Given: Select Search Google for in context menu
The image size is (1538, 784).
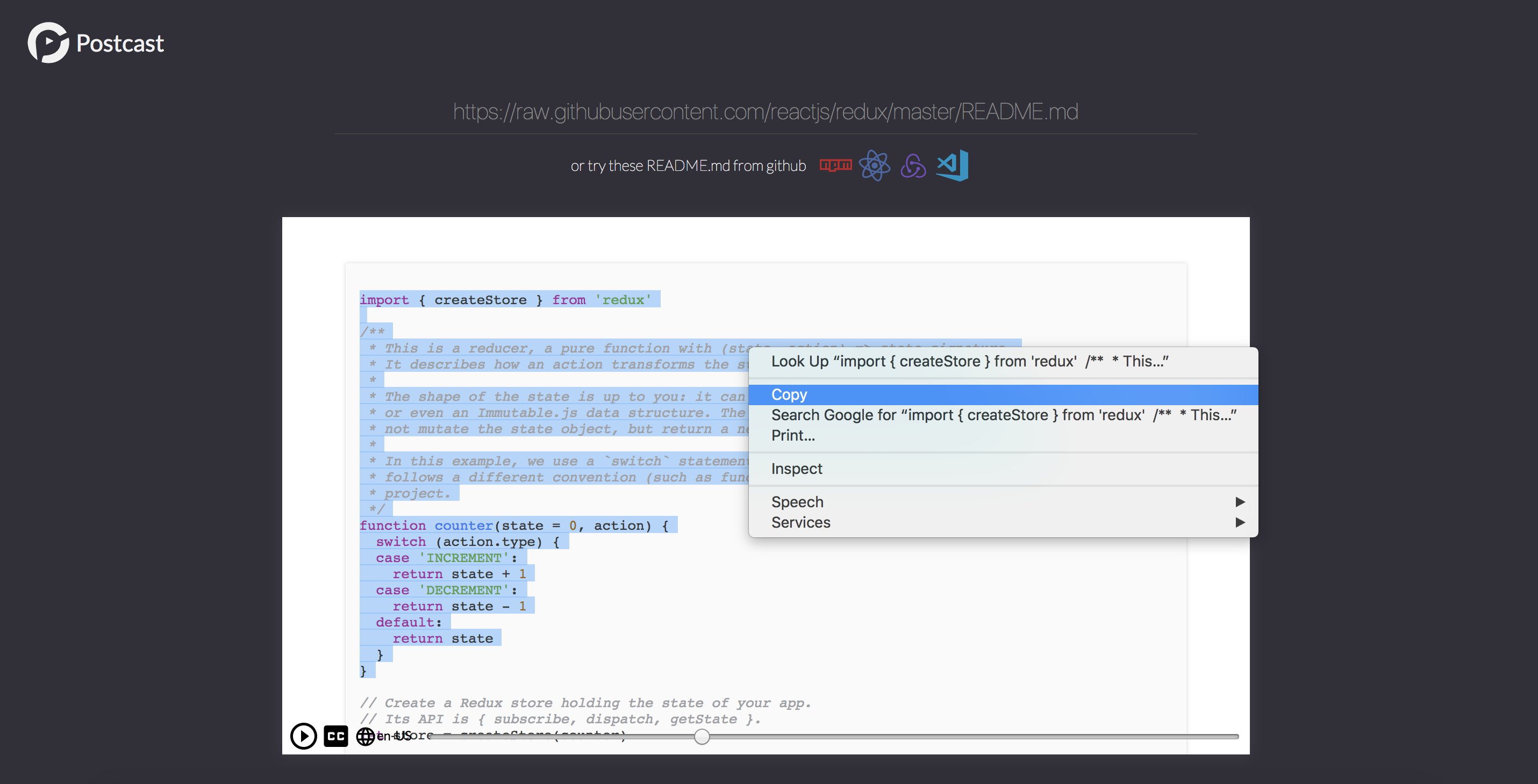Looking at the screenshot, I should [x=1003, y=415].
